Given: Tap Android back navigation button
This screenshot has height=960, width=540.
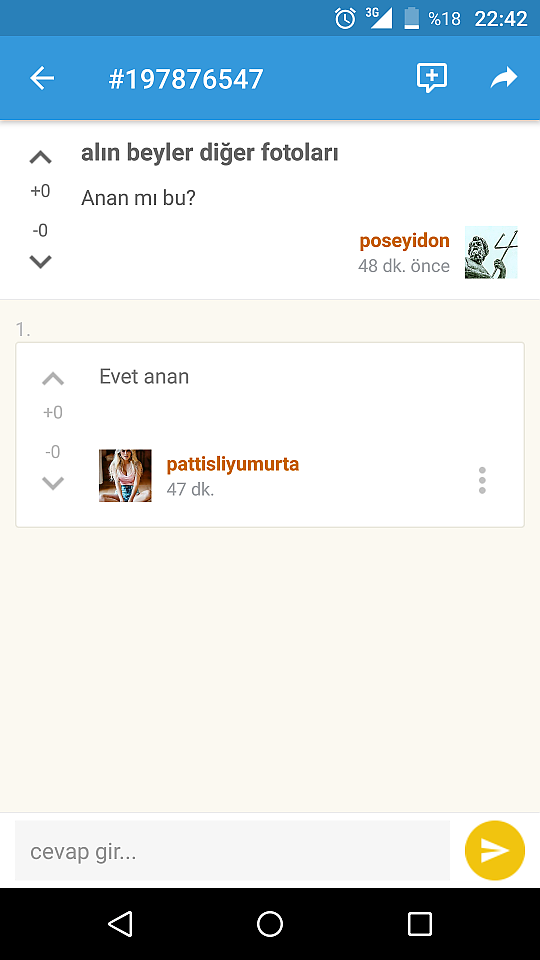Looking at the screenshot, I should click(120, 924).
